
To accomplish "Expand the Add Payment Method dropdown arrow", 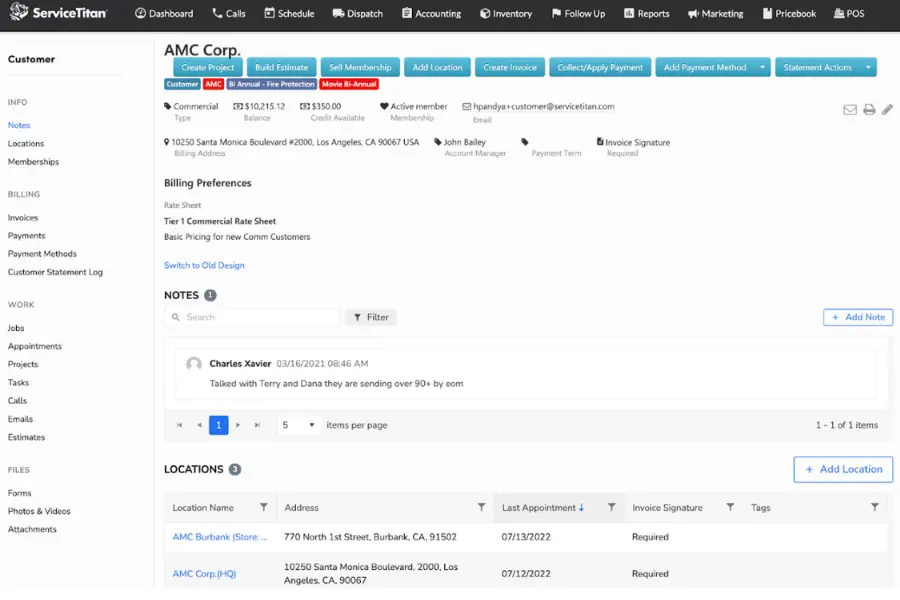I will point(762,67).
